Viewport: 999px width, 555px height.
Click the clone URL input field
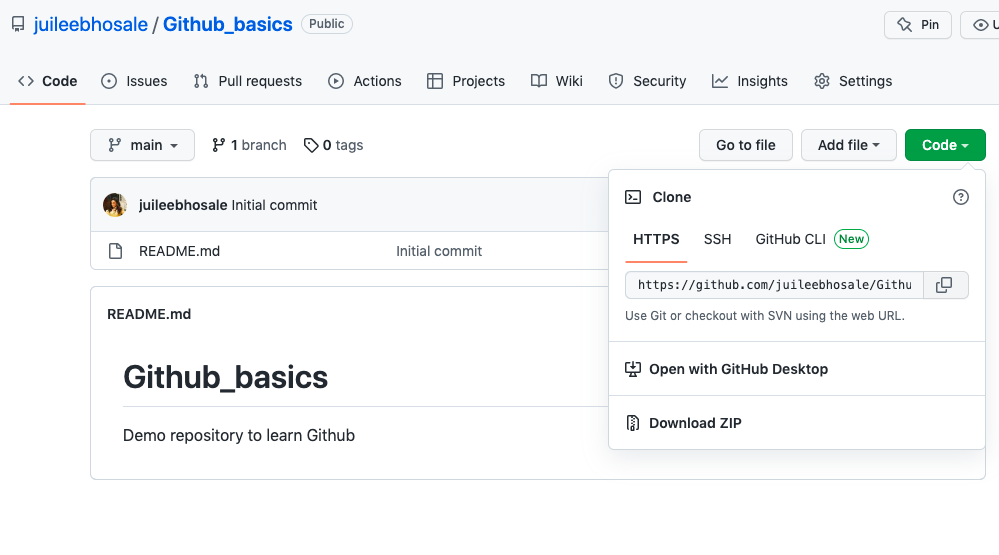click(774, 285)
